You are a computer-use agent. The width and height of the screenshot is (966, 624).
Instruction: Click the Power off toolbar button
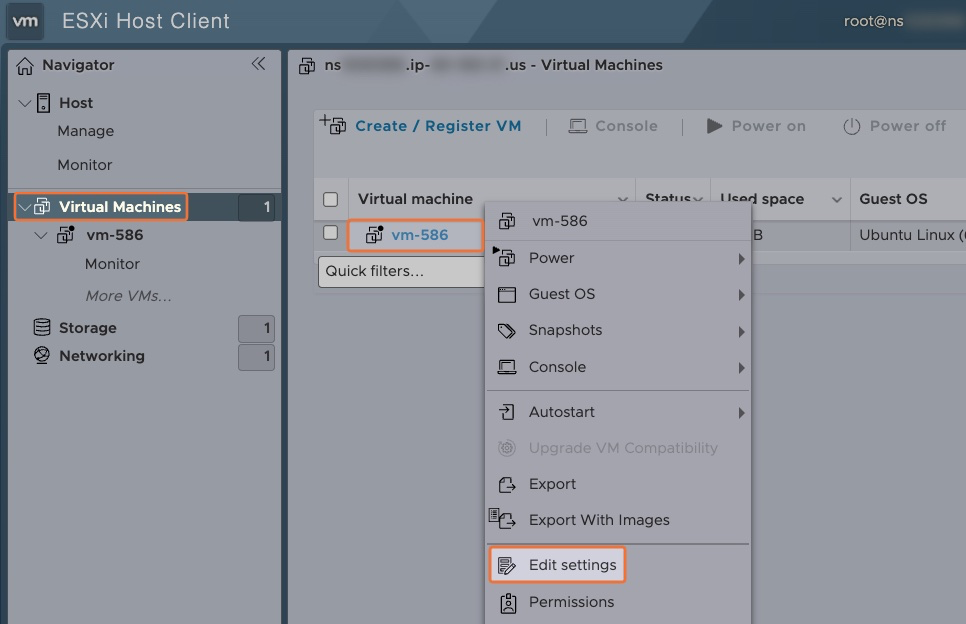(x=894, y=126)
